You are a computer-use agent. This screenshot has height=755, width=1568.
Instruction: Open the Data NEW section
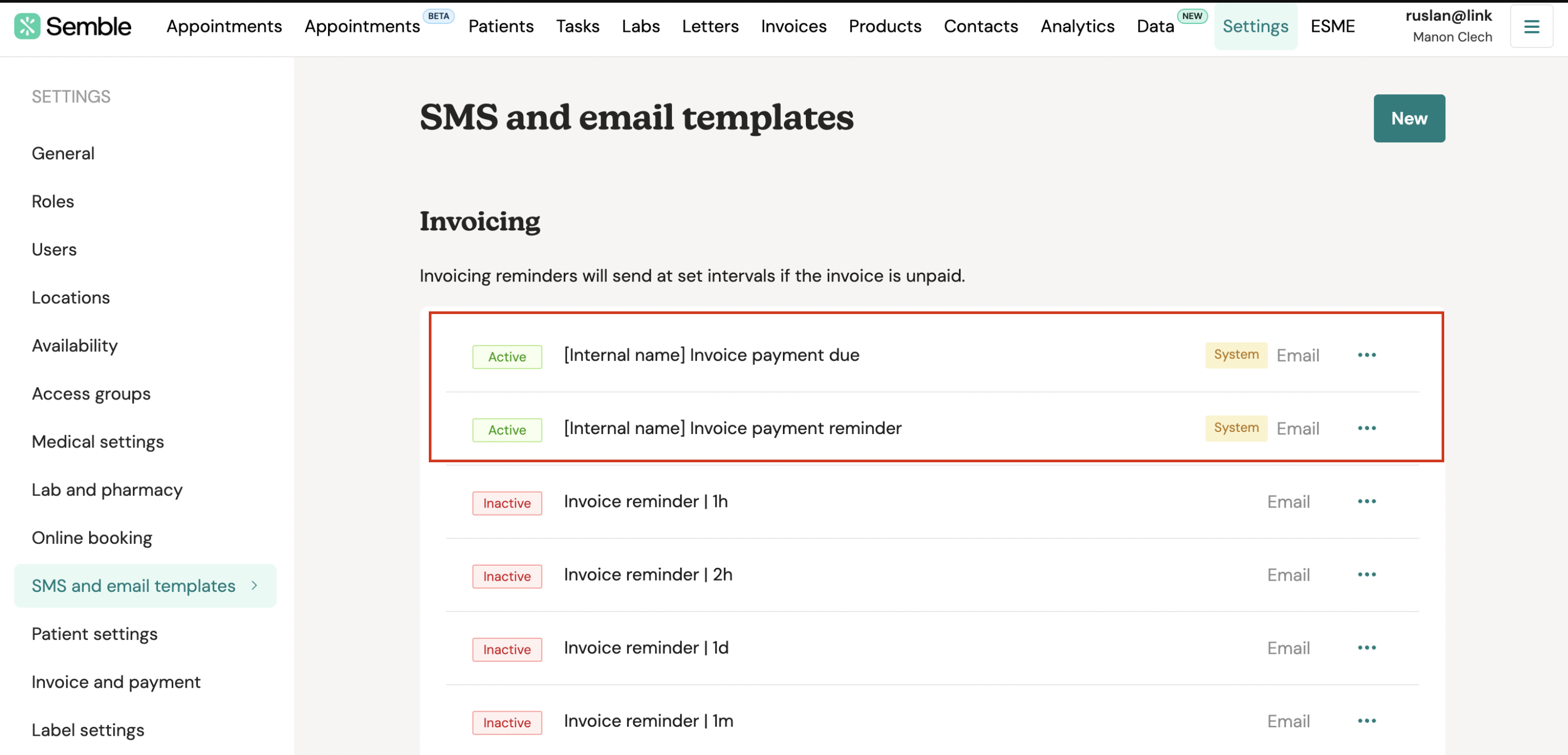pos(1171,26)
